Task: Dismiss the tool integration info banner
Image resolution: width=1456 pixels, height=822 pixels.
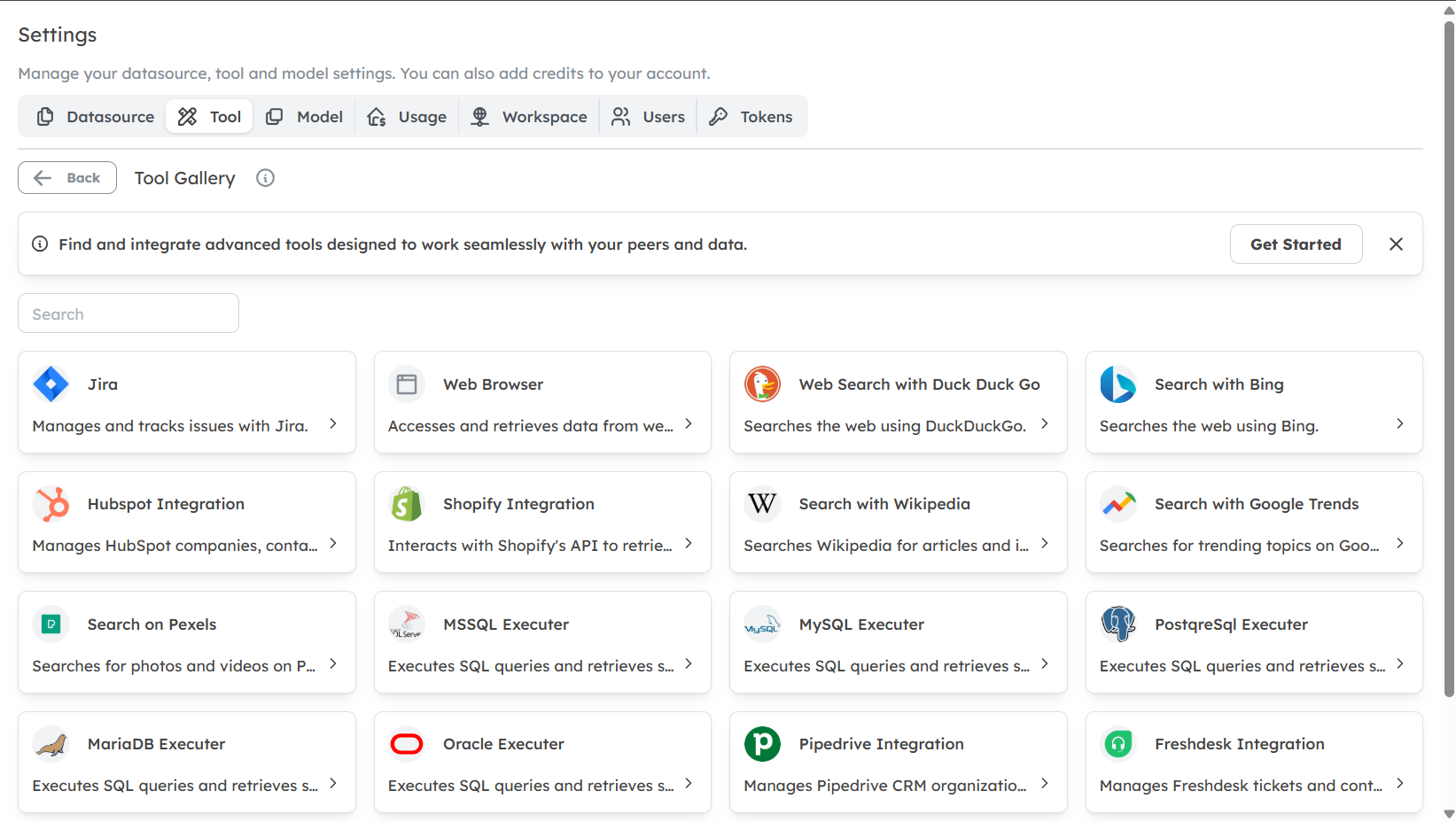Action: [1396, 244]
